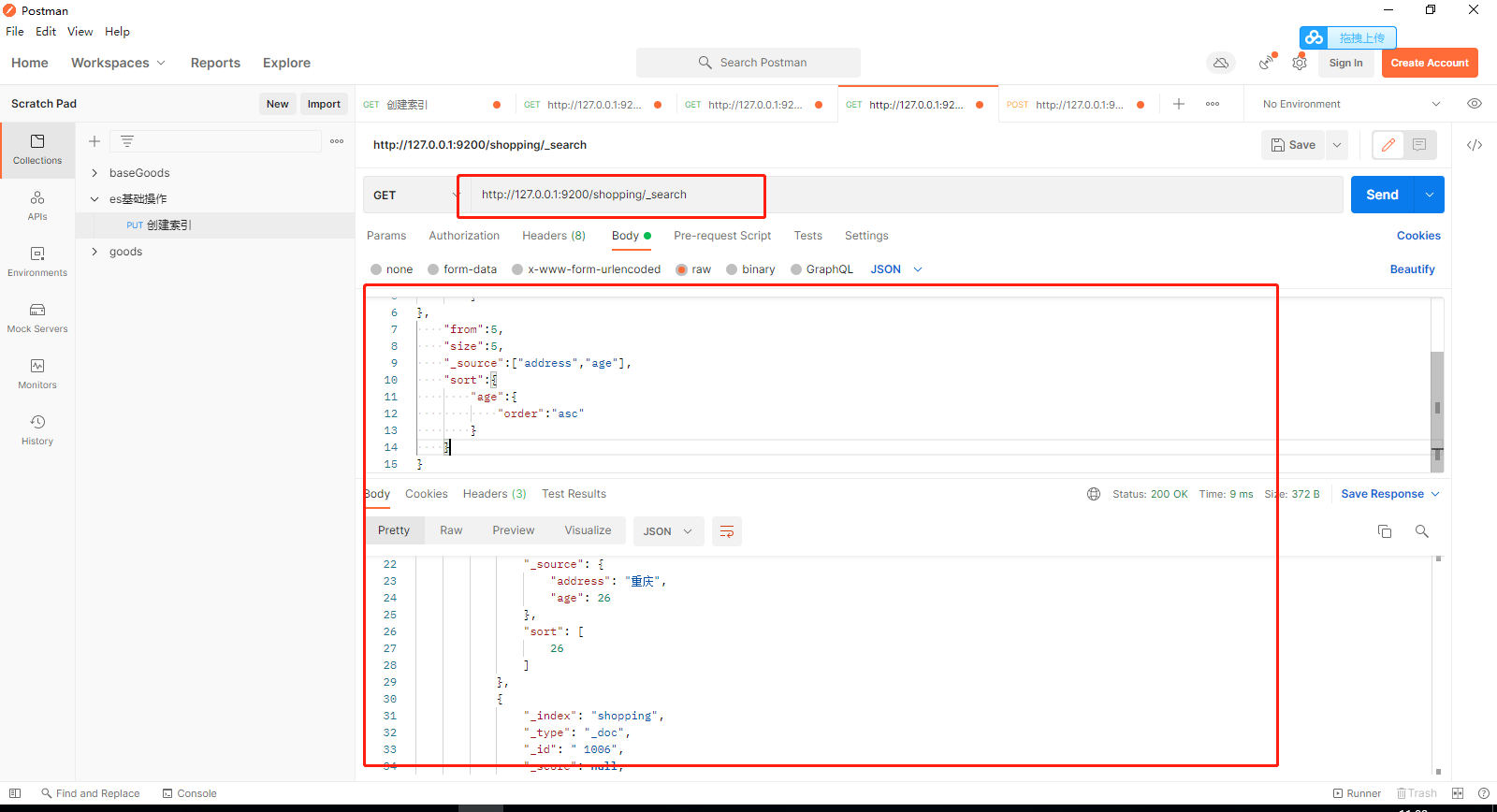The height and width of the screenshot is (812, 1497).
Task: Click the environment quick look eye icon
Action: click(1475, 104)
